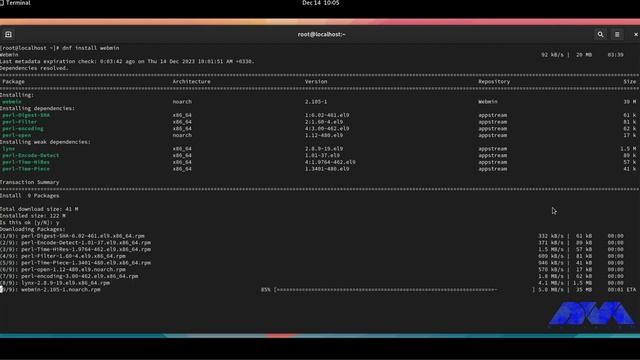Viewport: 640px width, 360px height.
Task: Click the 'Transaction Summary' heading
Action: coord(29,182)
